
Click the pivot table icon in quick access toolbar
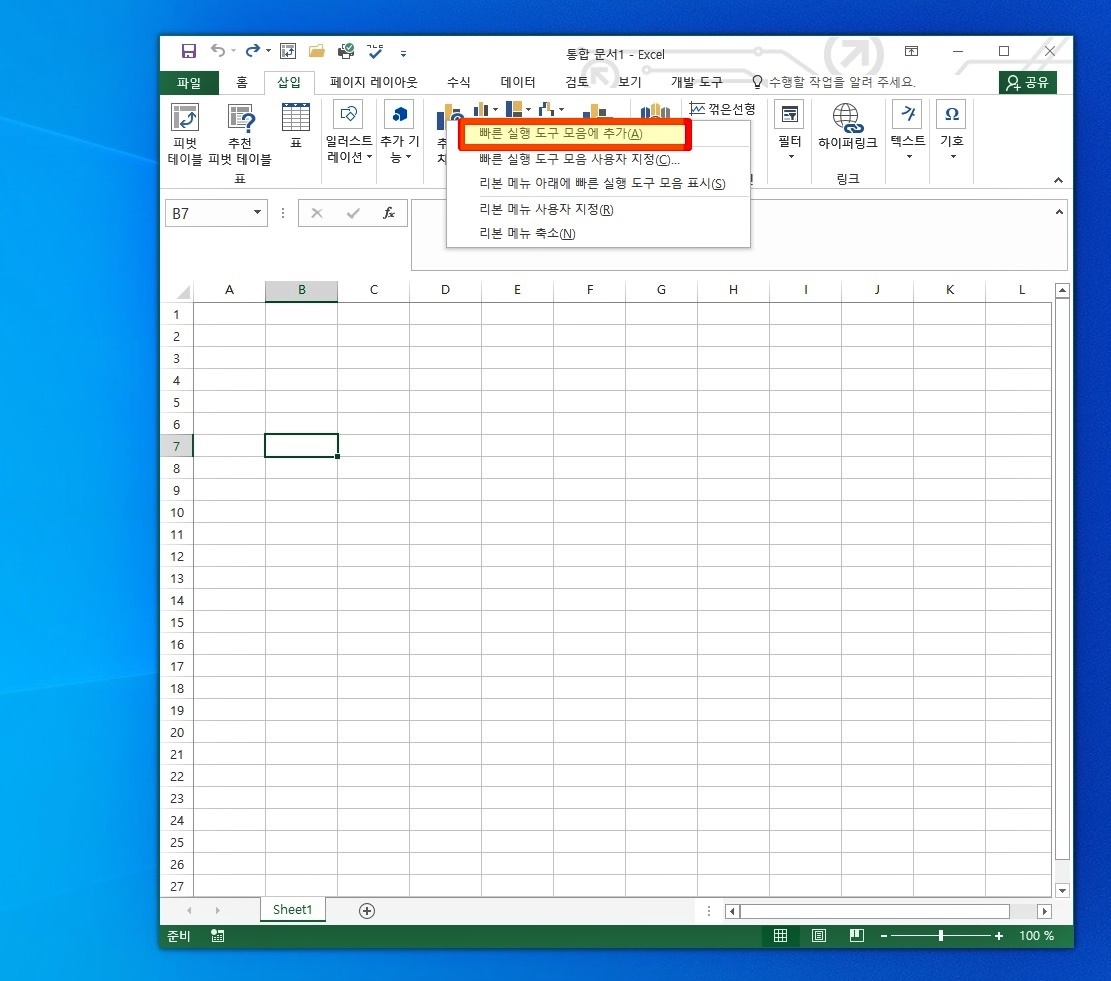(288, 51)
